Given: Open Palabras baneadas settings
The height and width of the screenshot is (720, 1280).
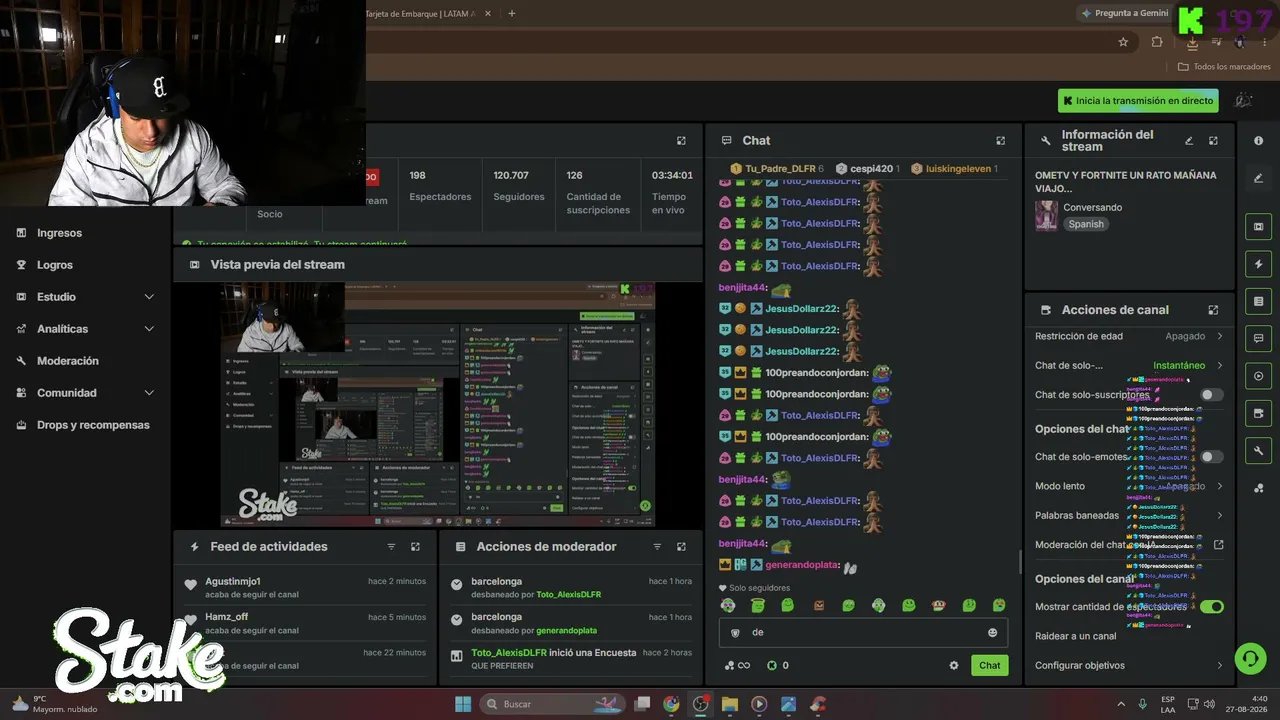Looking at the screenshot, I should (1129, 516).
